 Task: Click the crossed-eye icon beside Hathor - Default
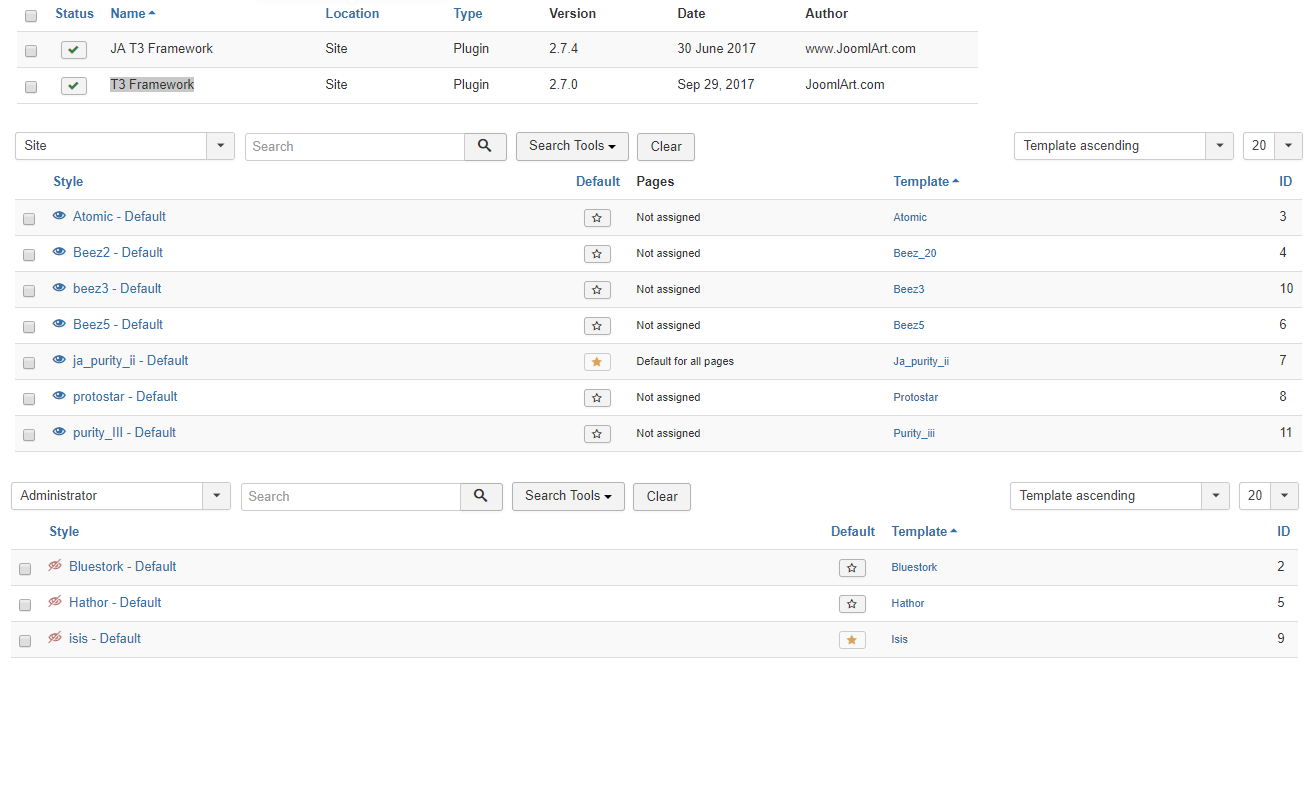[55, 602]
